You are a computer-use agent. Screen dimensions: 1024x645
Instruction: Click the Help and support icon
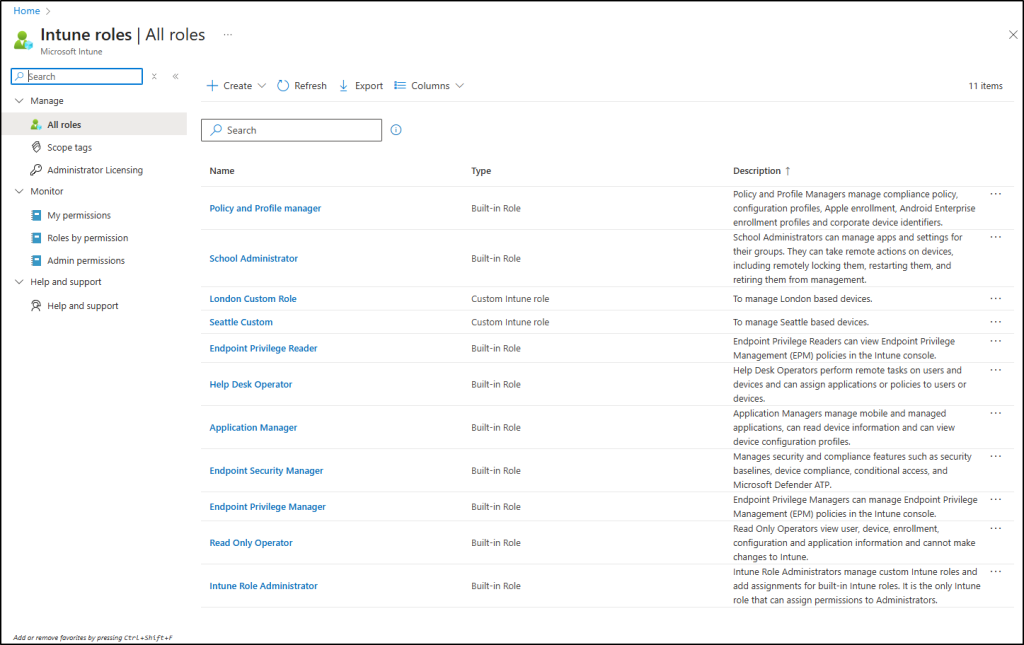point(35,305)
